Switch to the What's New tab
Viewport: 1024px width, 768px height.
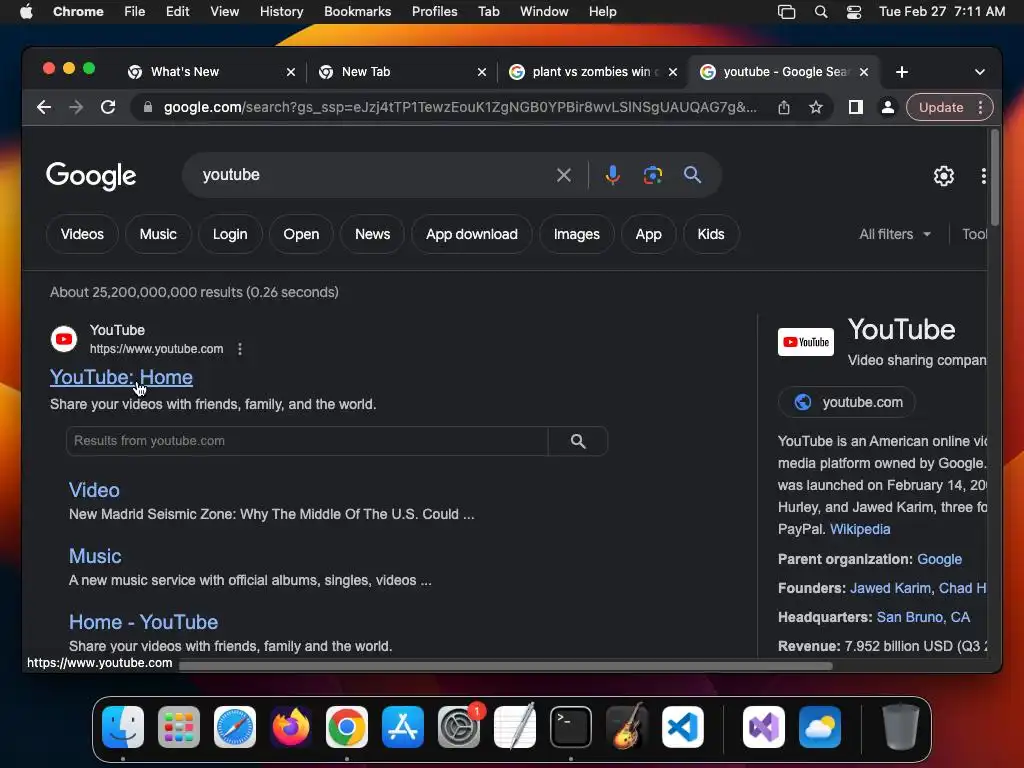click(x=209, y=72)
